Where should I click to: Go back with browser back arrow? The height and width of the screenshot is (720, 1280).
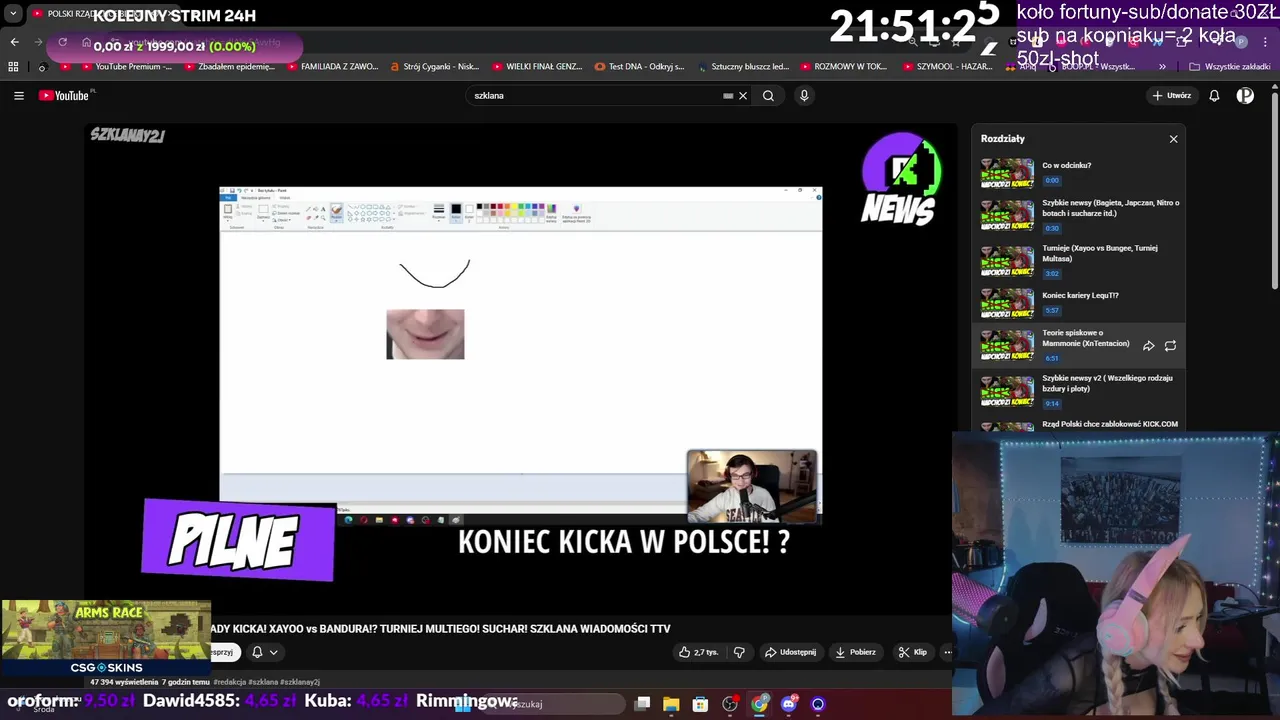tap(14, 42)
